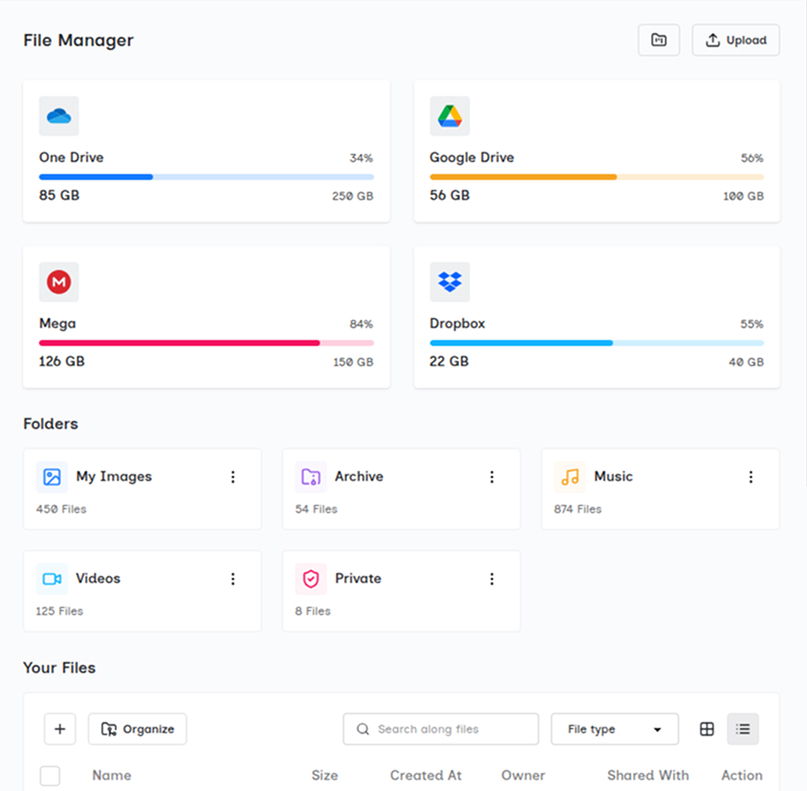Sort files by Name column header
807x791 pixels.
(x=111, y=775)
